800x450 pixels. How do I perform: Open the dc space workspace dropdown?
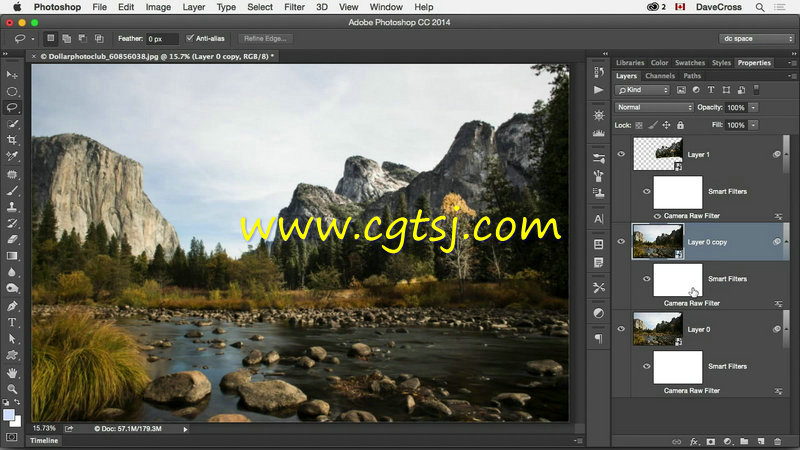pyautogui.click(x=757, y=39)
